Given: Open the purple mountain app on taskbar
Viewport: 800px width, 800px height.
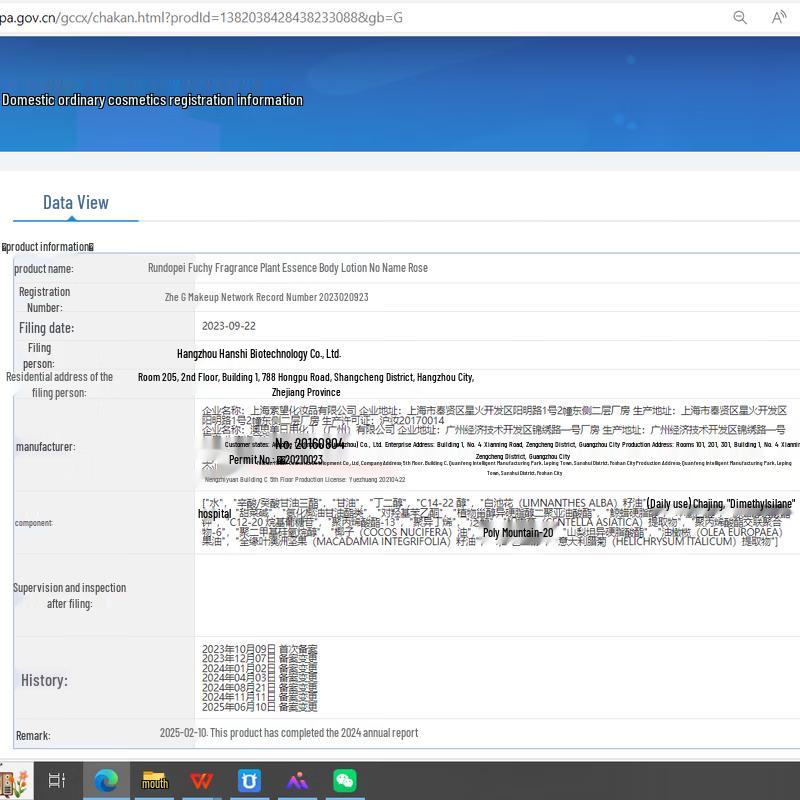Looking at the screenshot, I should pyautogui.click(x=297, y=780).
